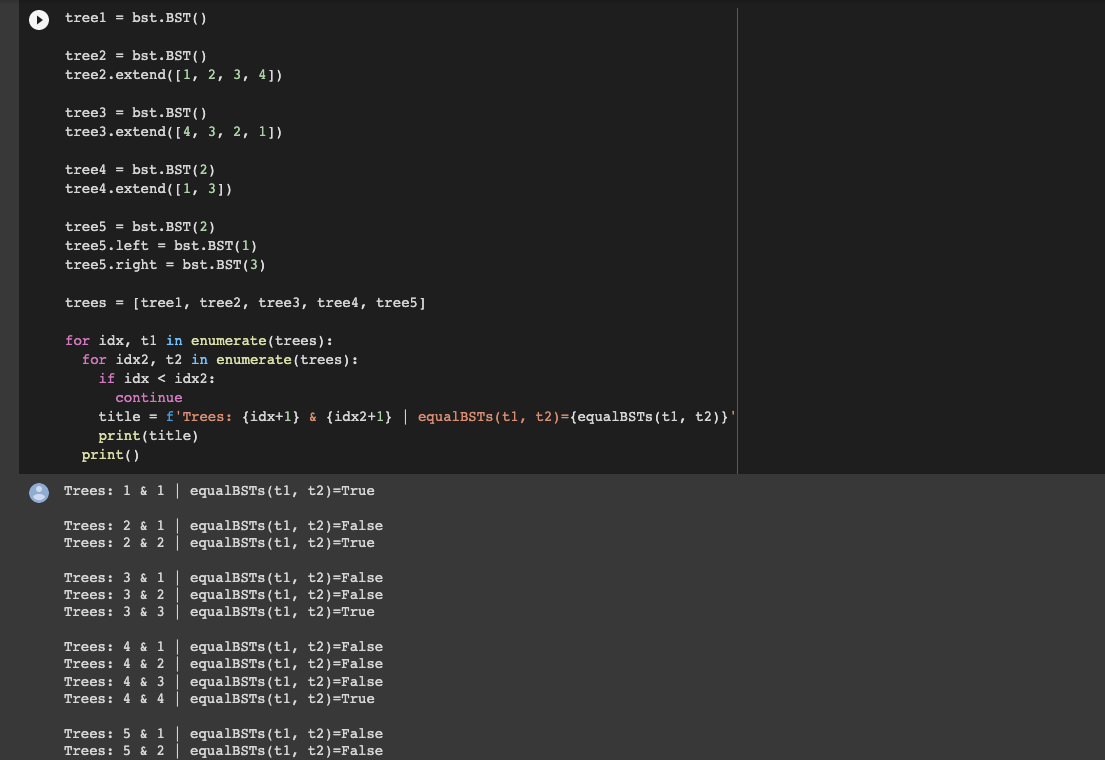Image resolution: width=1105 pixels, height=760 pixels.
Task: Click output line 'Trees: 2 & 2'
Action: click(219, 543)
